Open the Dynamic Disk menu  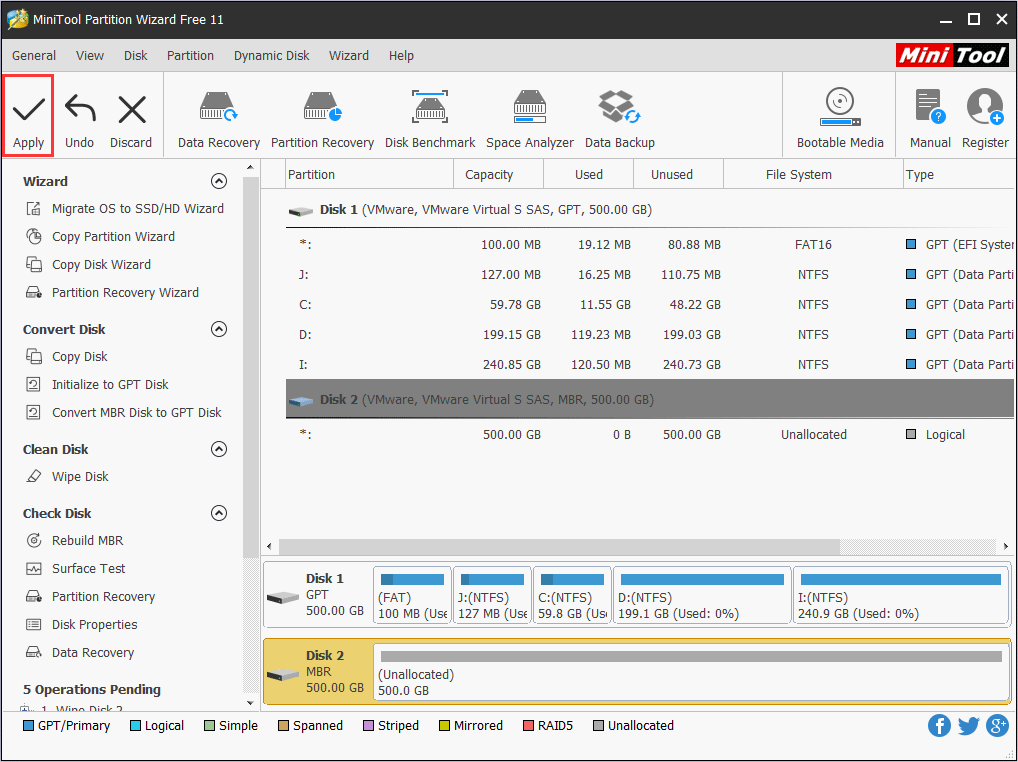point(271,56)
